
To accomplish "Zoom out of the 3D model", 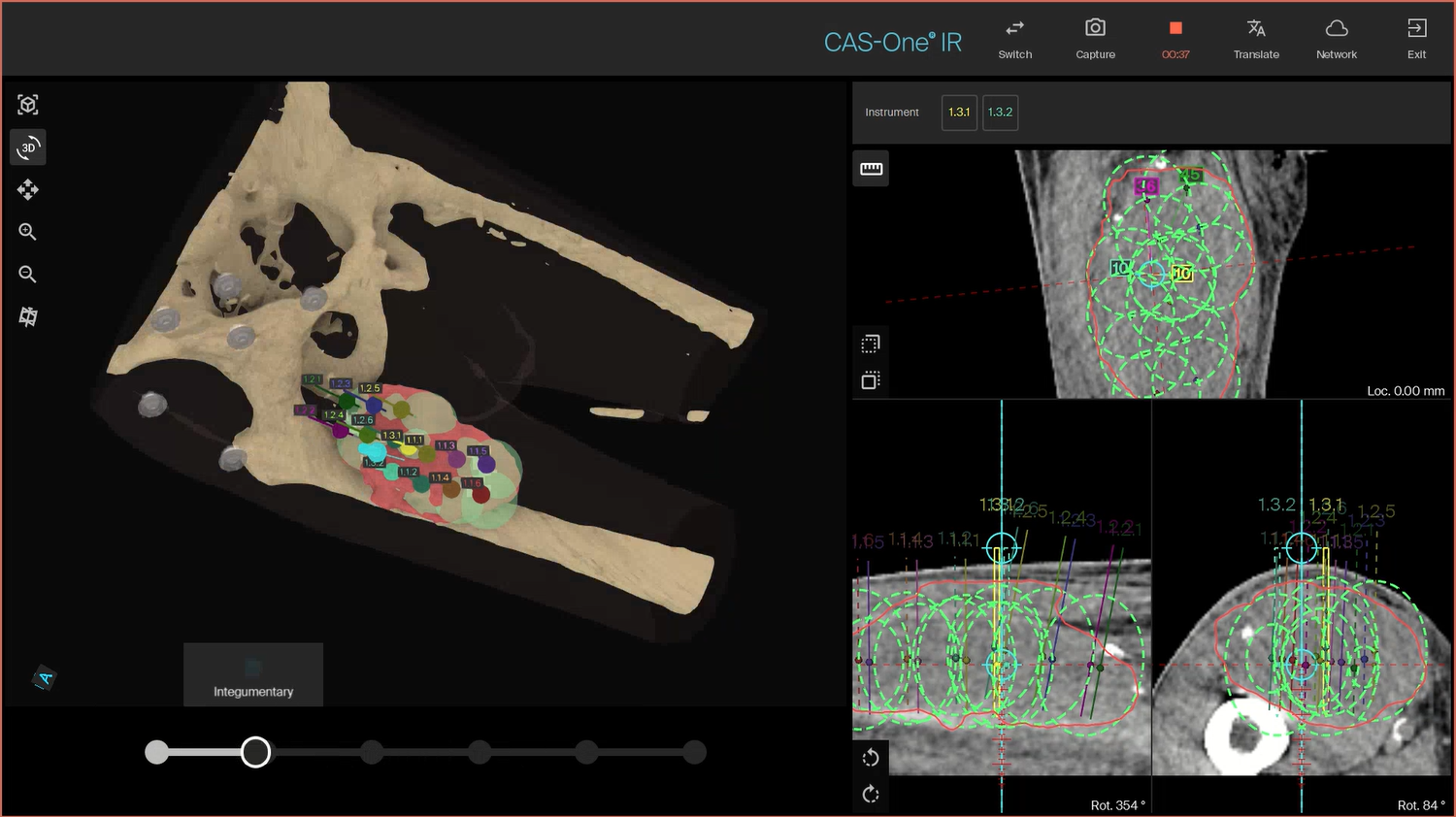I will click(27, 274).
